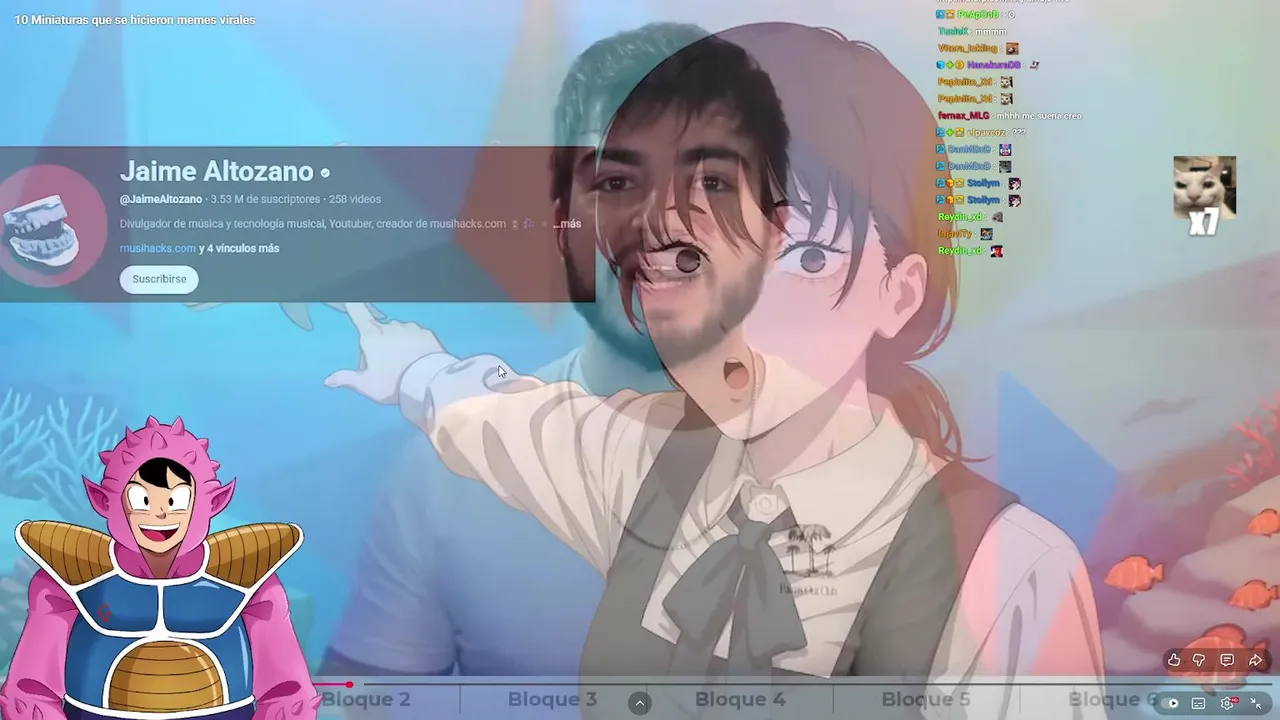The image size is (1280, 720).
Task: Click the Vioara_lekling chat username
Action: [968, 48]
